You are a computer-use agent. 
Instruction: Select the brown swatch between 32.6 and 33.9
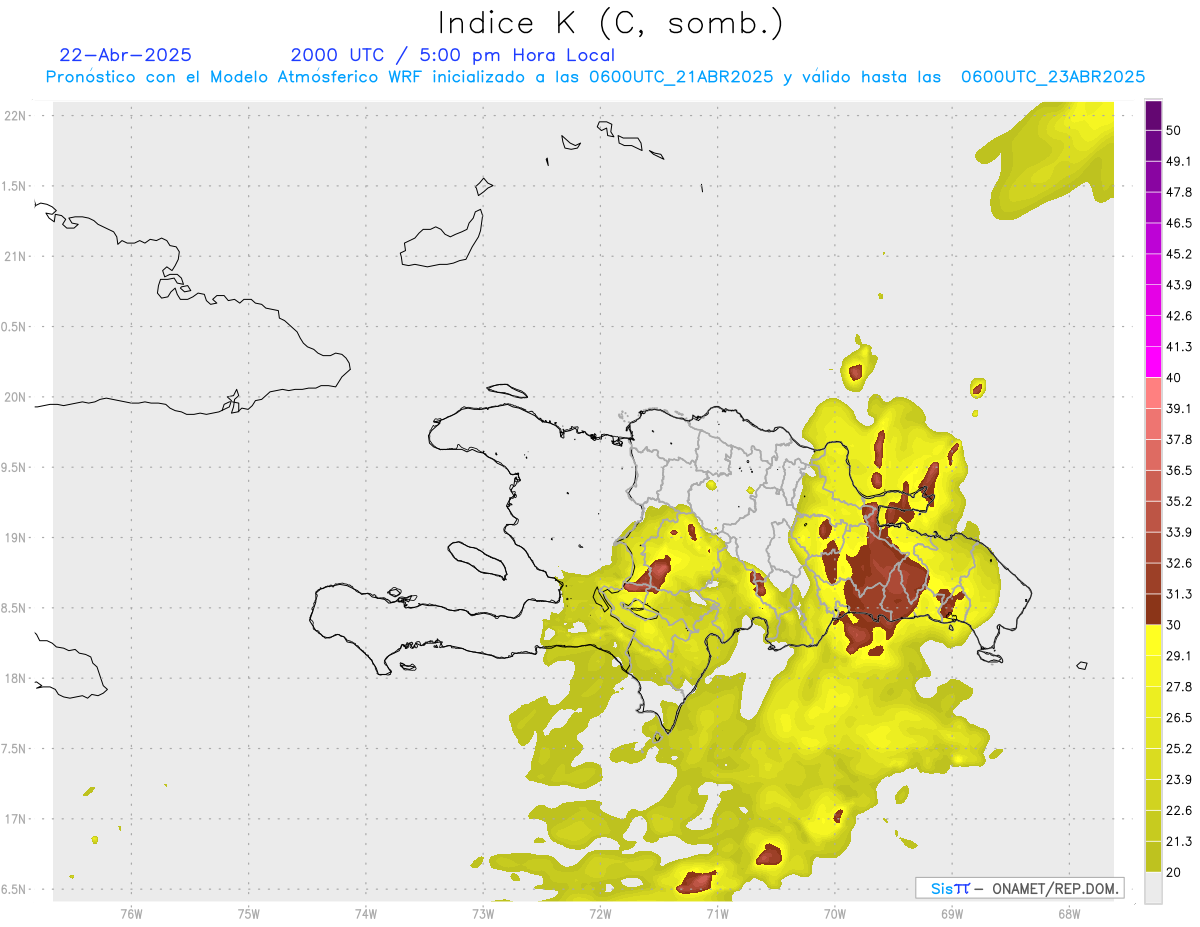1153,548
